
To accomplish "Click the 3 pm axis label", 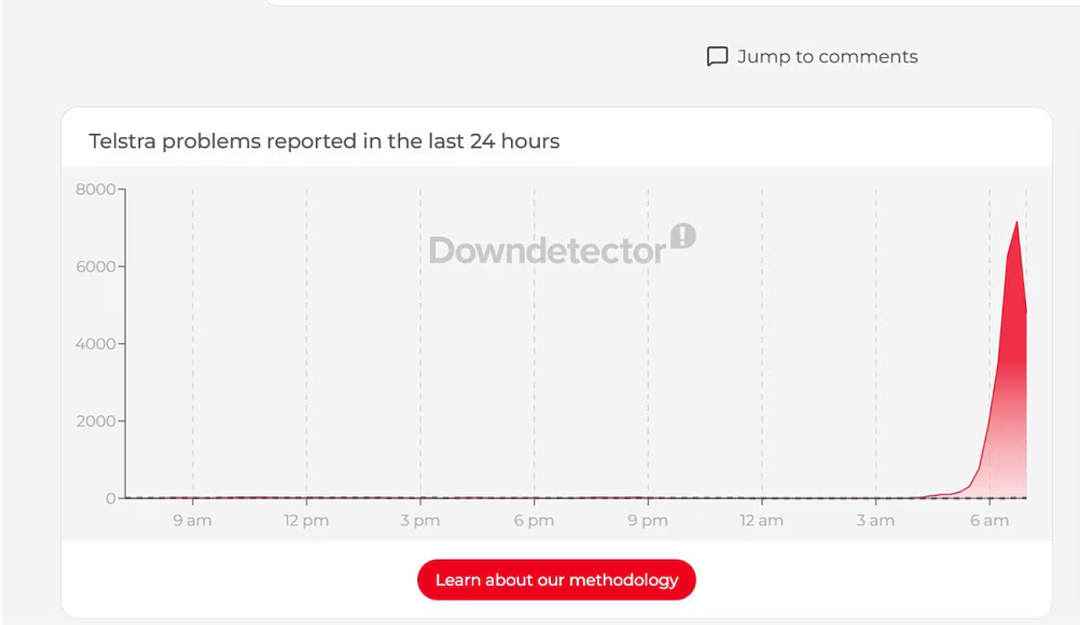I will (x=420, y=520).
